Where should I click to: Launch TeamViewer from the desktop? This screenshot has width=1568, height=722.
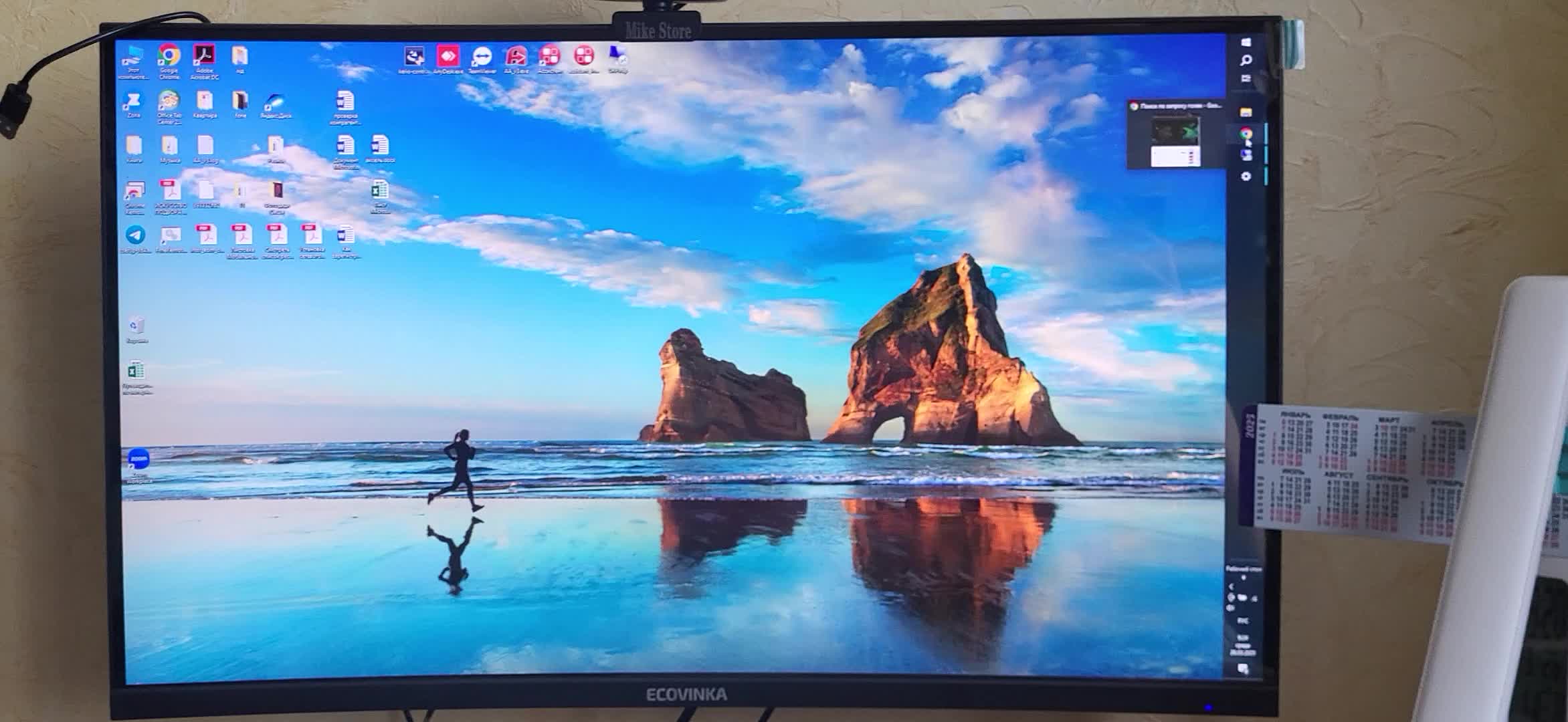tap(482, 59)
